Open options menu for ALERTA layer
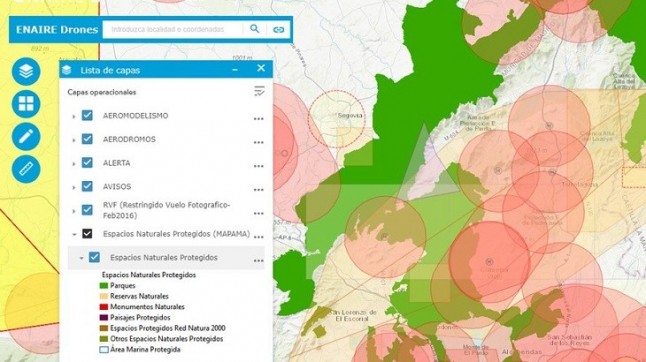Screen dimensions: 646x362 (x=258, y=166)
